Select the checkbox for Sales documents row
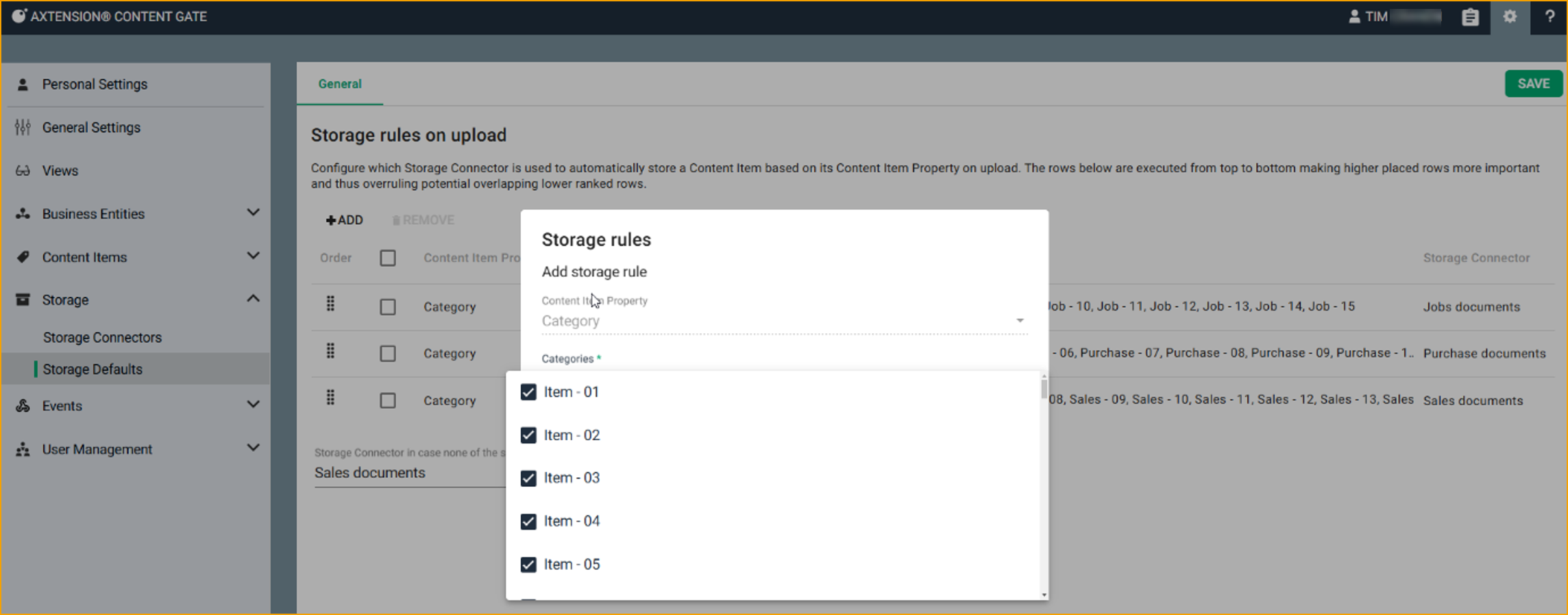 (x=388, y=400)
